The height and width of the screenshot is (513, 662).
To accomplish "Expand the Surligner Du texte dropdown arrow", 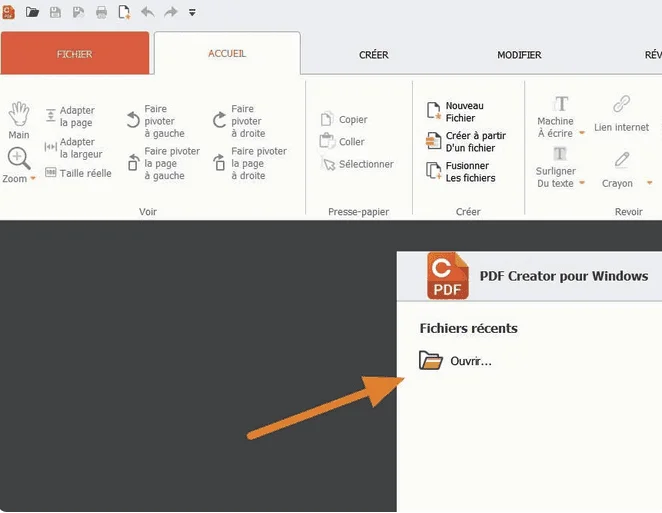I will pyautogui.click(x=582, y=183).
